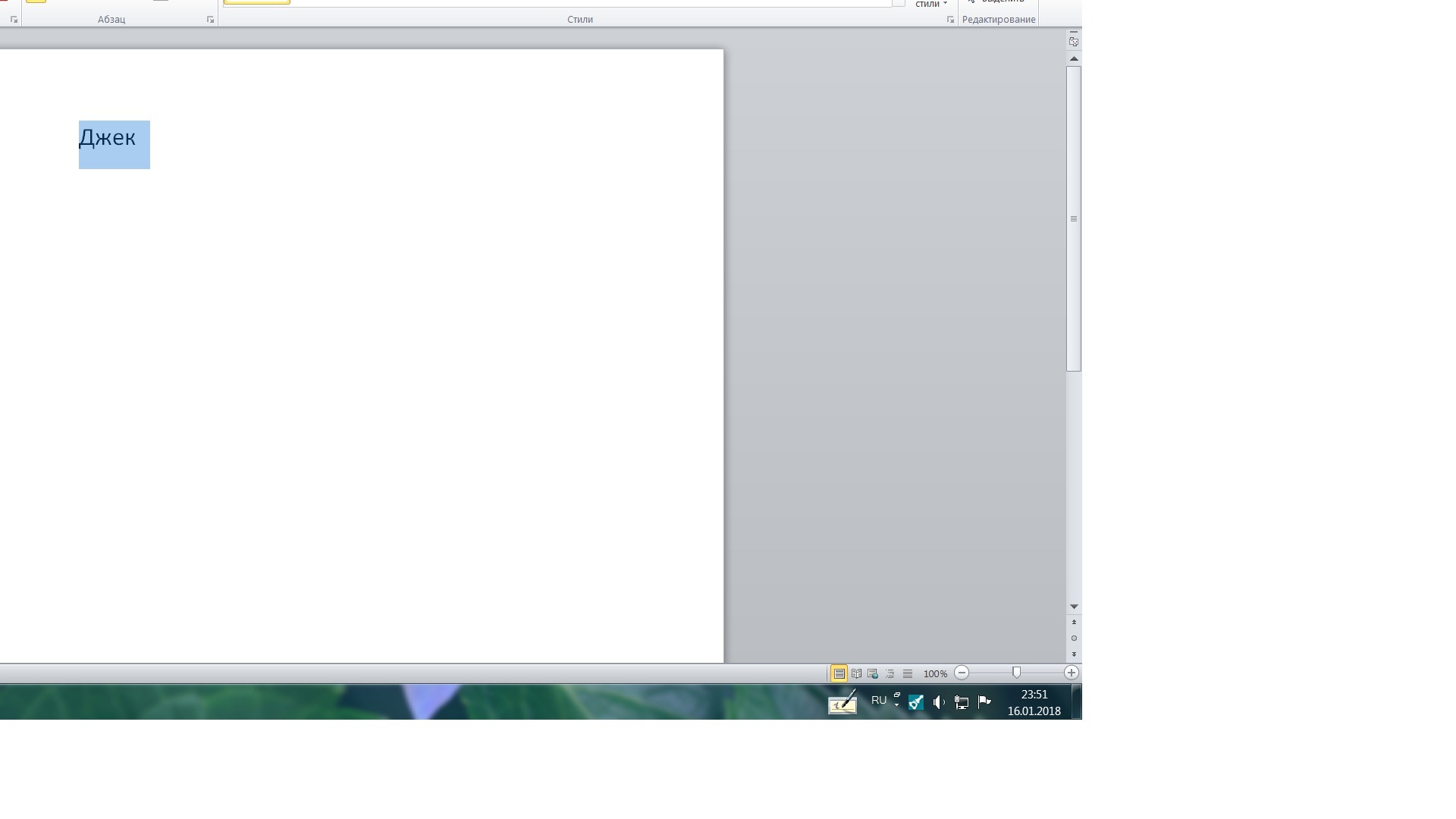Go to next page double arrow
Screen dimensions: 1456x819
click(x=1074, y=654)
